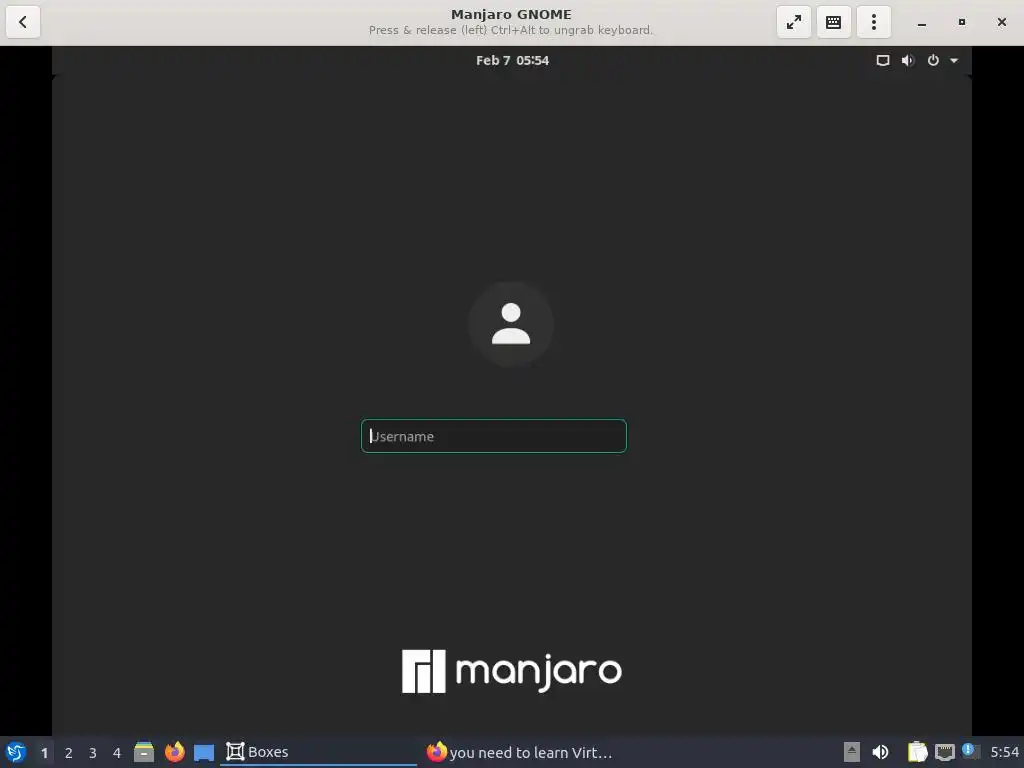The height and width of the screenshot is (768, 1024).
Task: Switch to workspace 1
Action: 44,752
